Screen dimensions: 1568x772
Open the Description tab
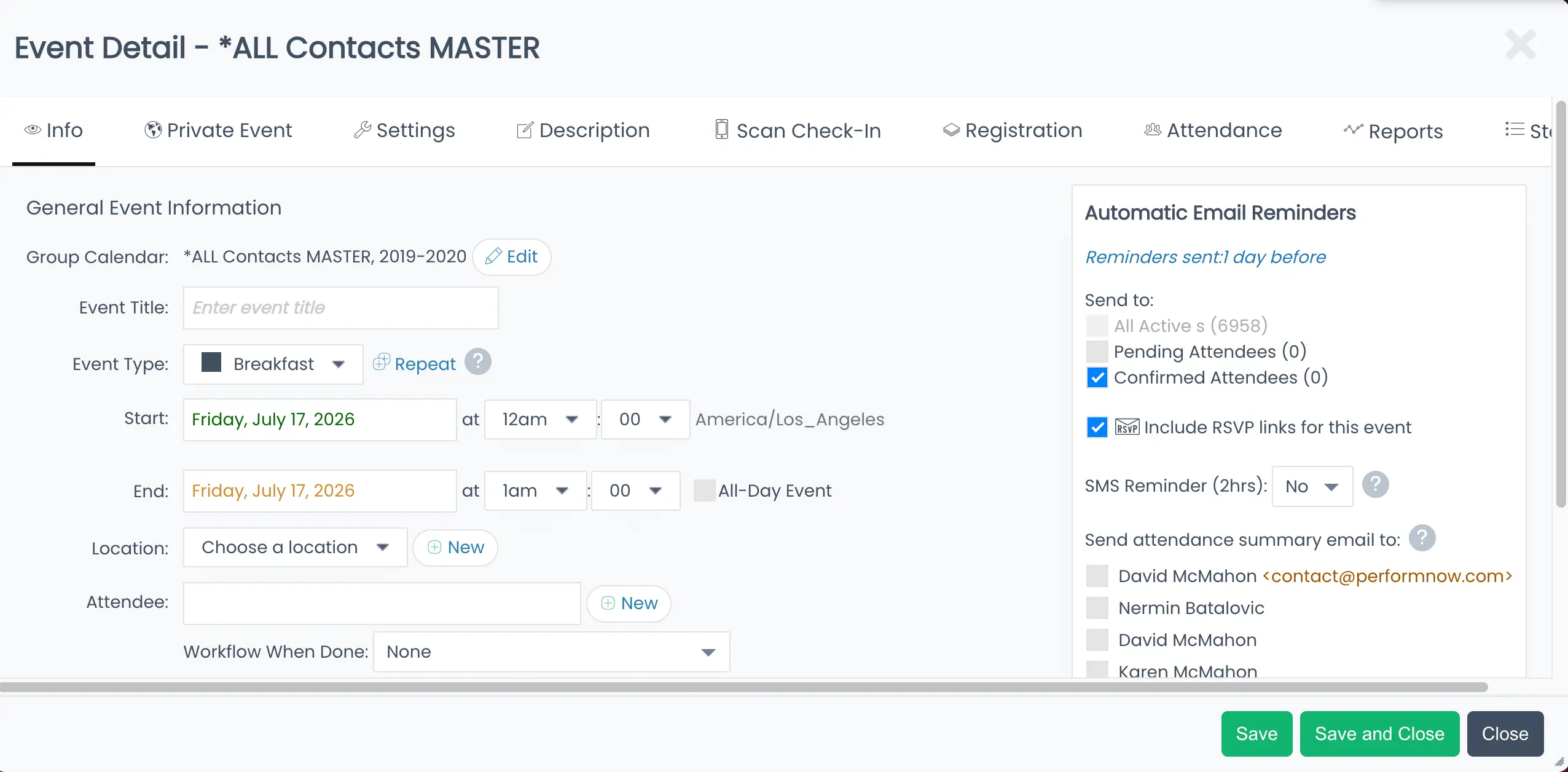click(x=583, y=130)
